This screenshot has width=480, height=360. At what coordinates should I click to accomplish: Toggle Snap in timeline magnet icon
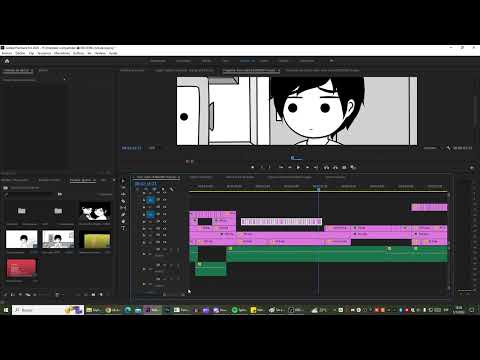(146, 189)
